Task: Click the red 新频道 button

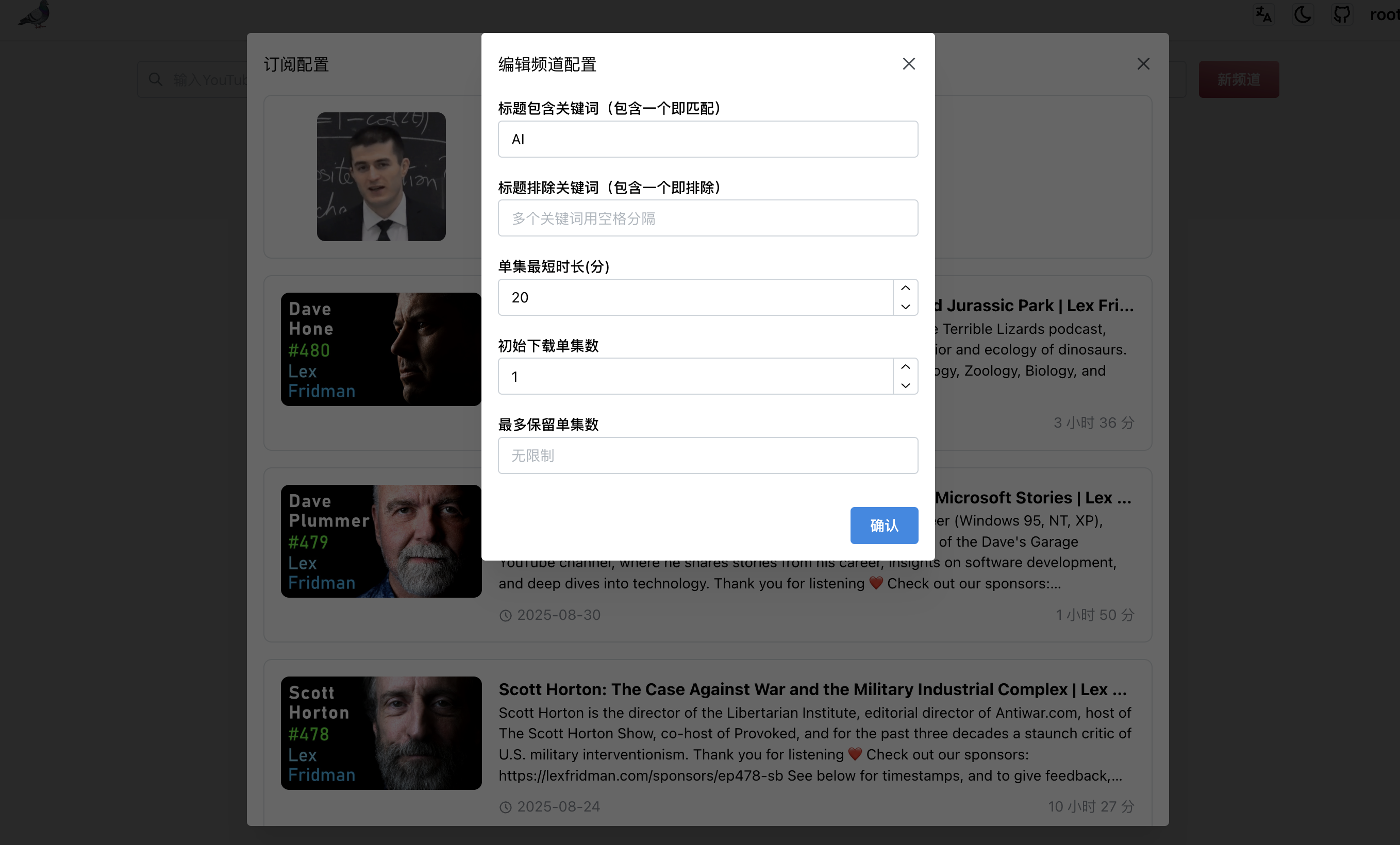Action: pyautogui.click(x=1239, y=79)
